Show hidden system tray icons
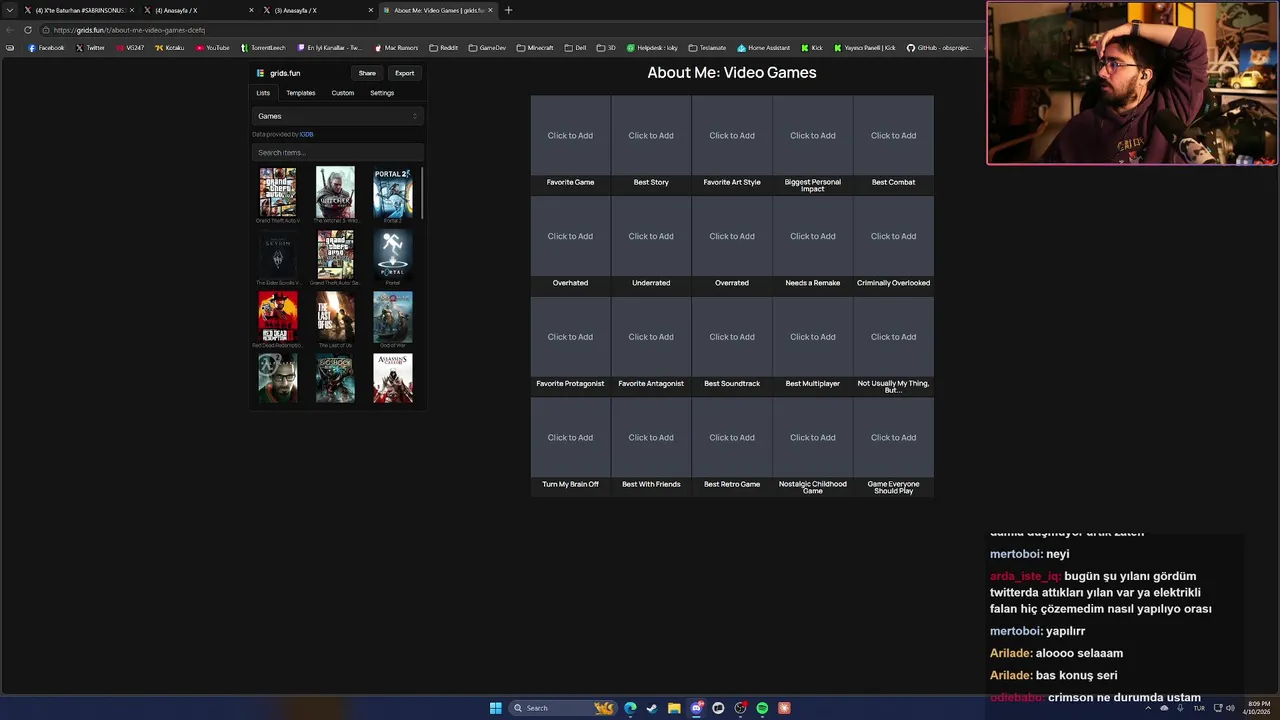Image resolution: width=1280 pixels, height=720 pixels. click(1148, 708)
